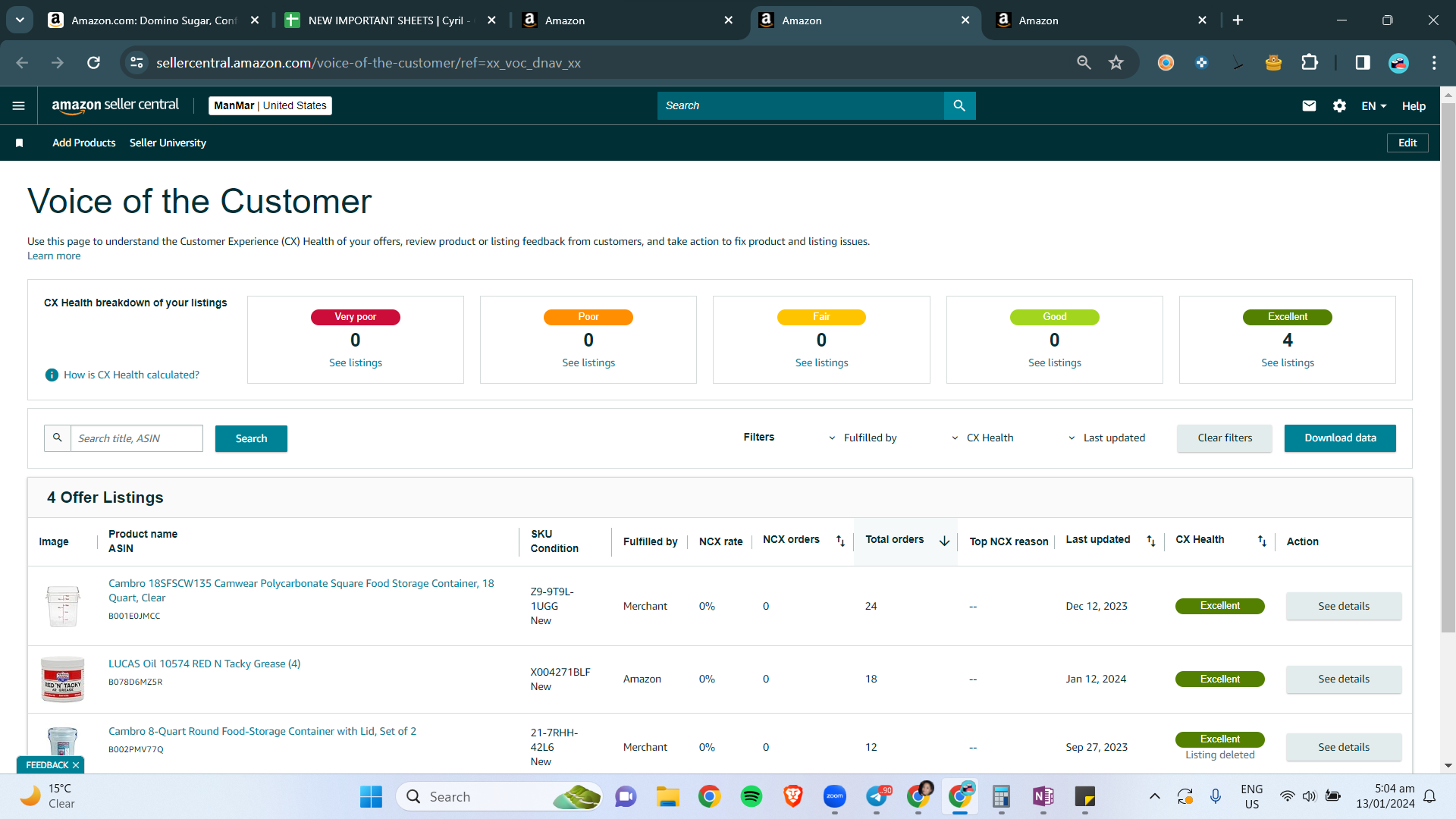Switch to the Domino Sugar Amazon tab
This screenshot has height=819, width=1456.
[x=154, y=20]
